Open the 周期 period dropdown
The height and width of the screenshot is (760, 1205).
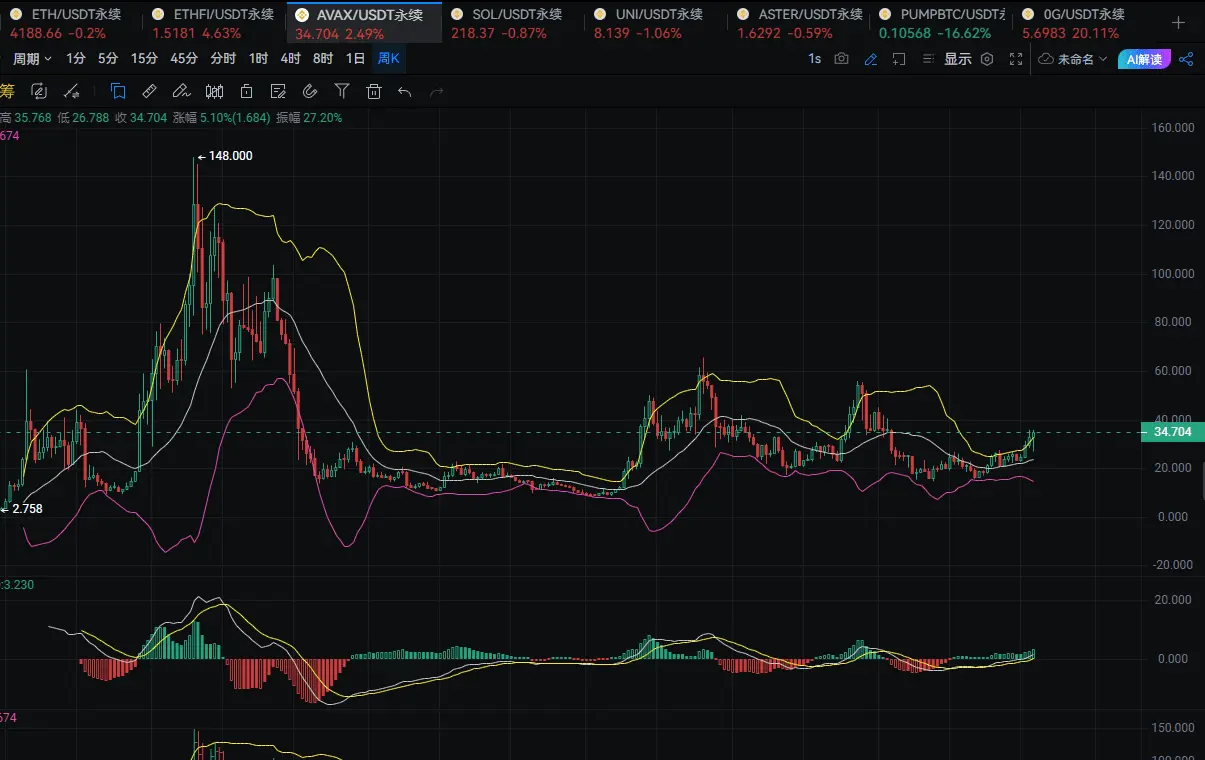click(32, 59)
